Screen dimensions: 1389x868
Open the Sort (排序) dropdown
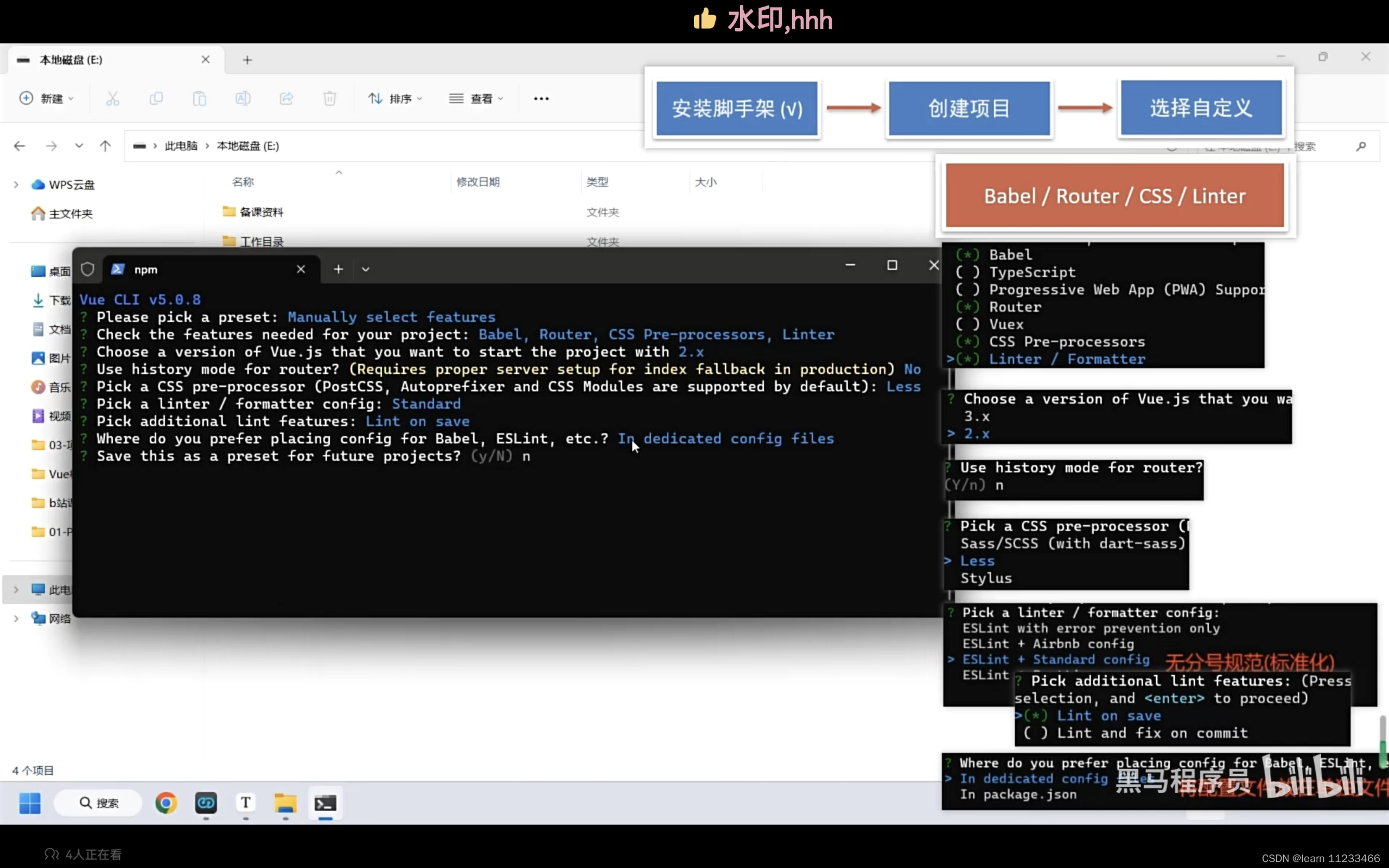coord(396,98)
